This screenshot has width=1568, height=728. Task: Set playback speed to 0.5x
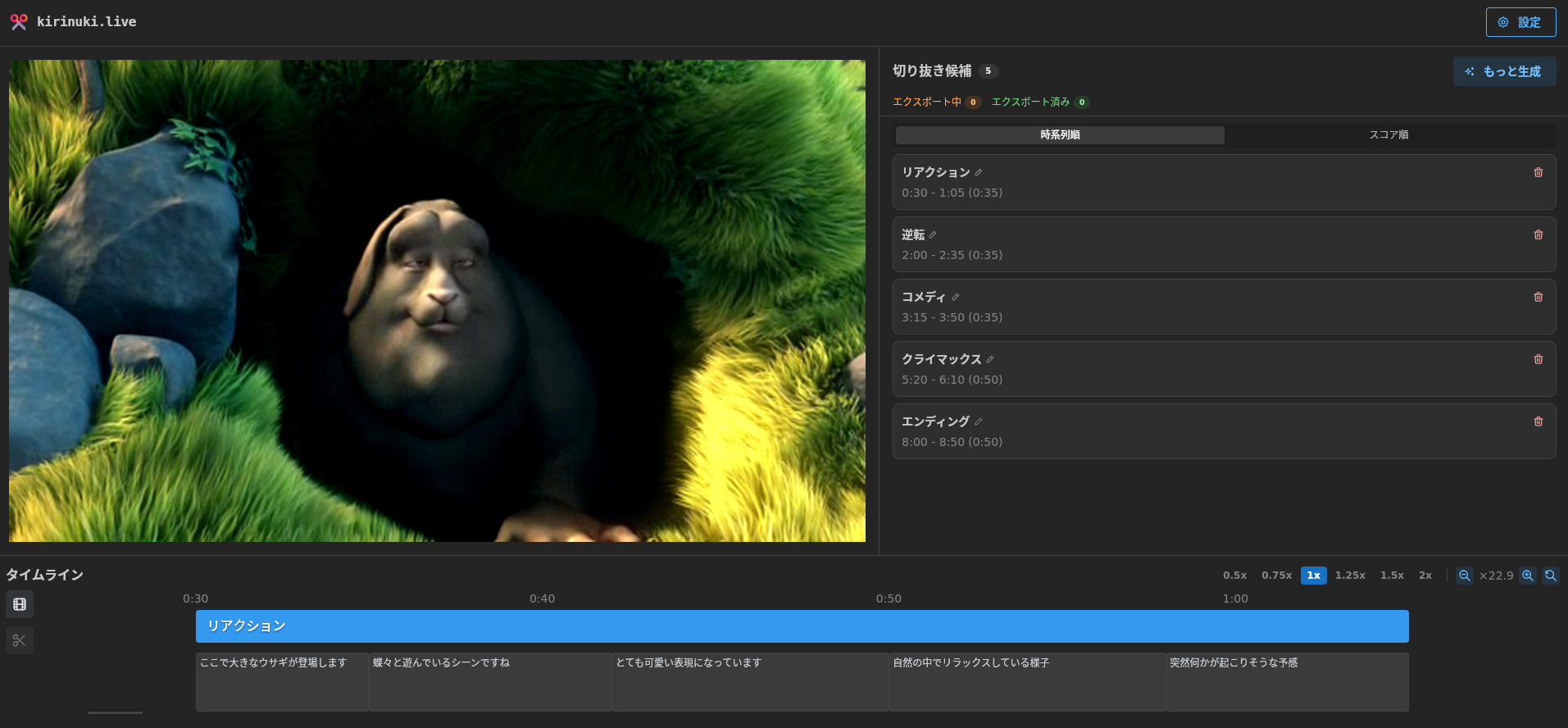click(1234, 576)
